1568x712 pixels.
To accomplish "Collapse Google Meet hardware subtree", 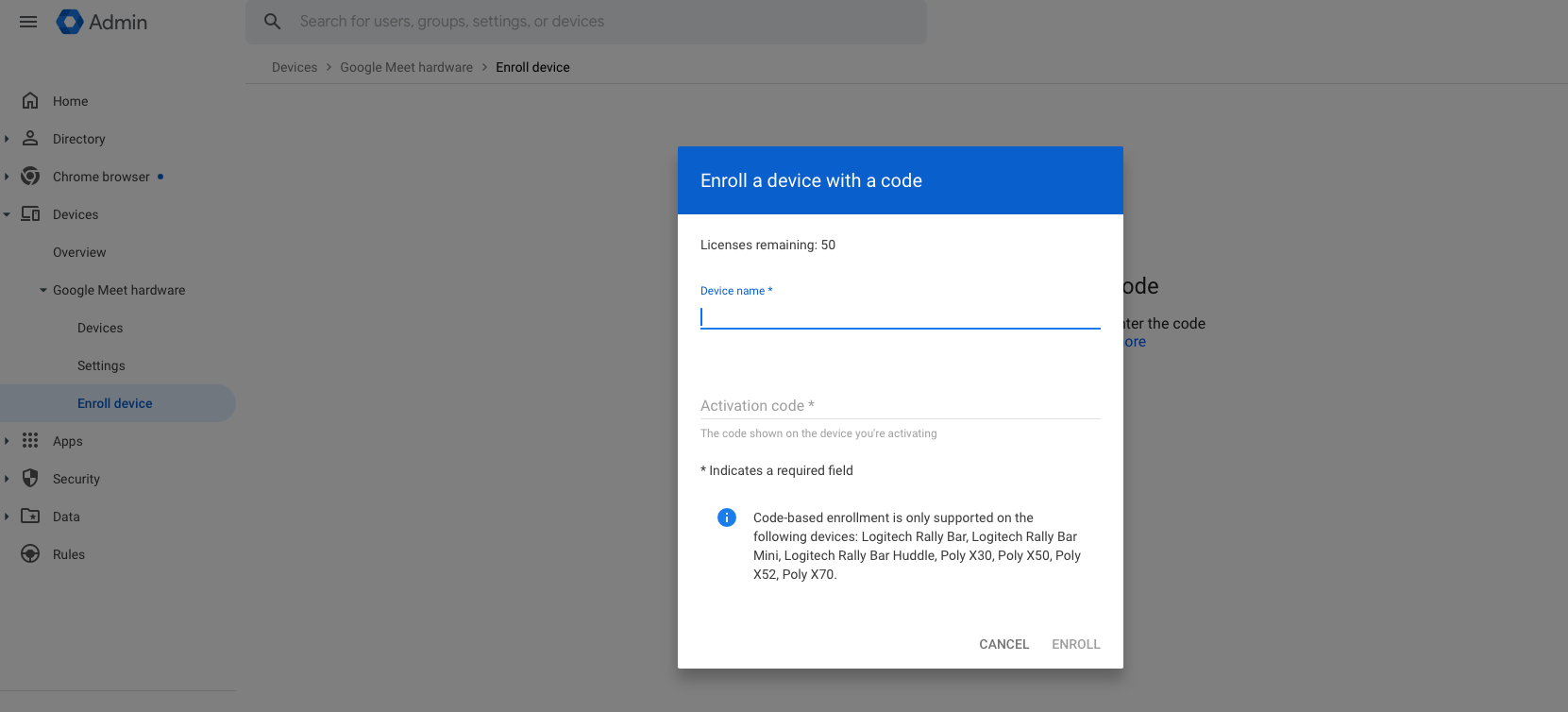I will [43, 290].
